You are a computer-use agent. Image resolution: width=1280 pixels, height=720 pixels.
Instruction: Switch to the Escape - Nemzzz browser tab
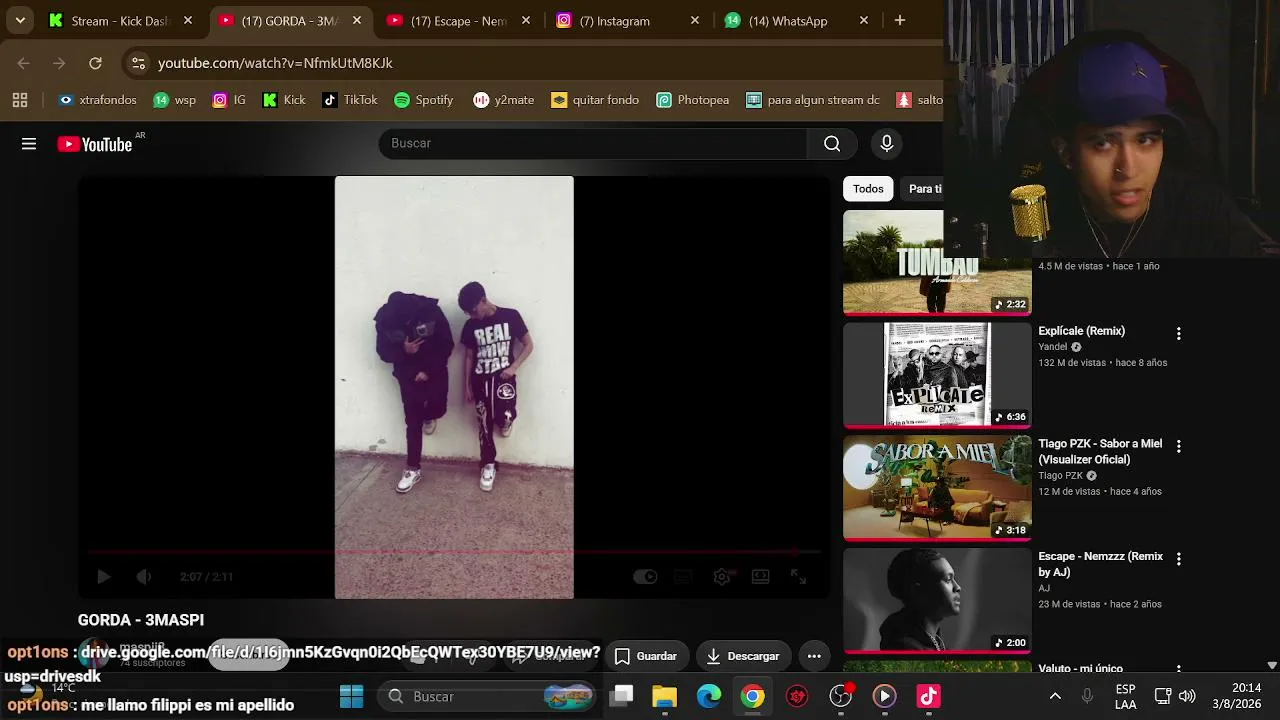tap(461, 21)
